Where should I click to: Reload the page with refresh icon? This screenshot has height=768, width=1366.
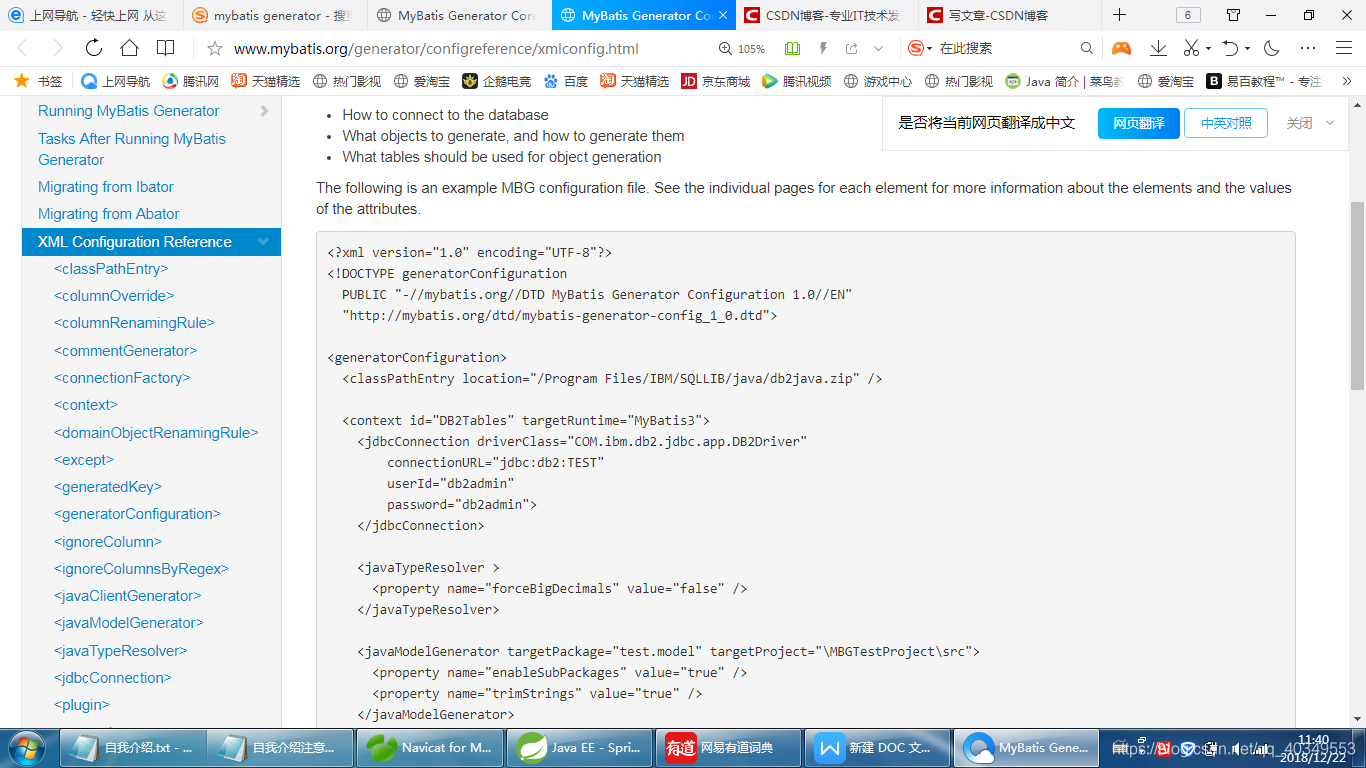94,48
